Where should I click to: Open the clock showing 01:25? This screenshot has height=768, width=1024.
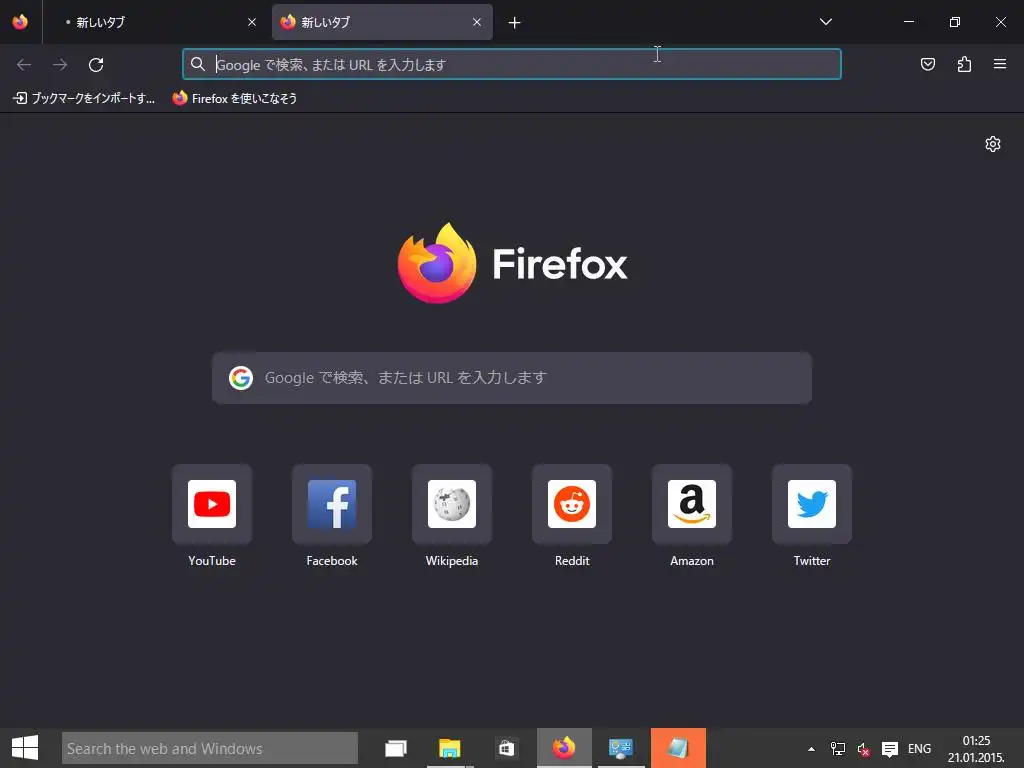pos(976,749)
